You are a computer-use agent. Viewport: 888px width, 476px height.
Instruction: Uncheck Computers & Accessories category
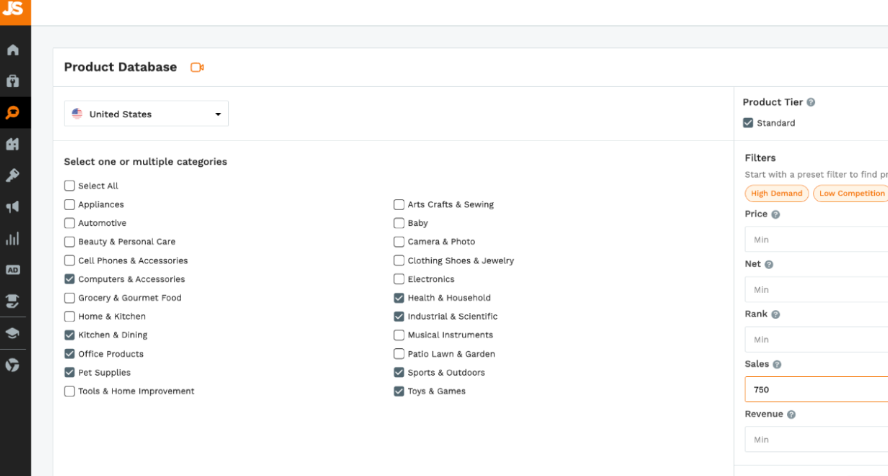click(70, 279)
